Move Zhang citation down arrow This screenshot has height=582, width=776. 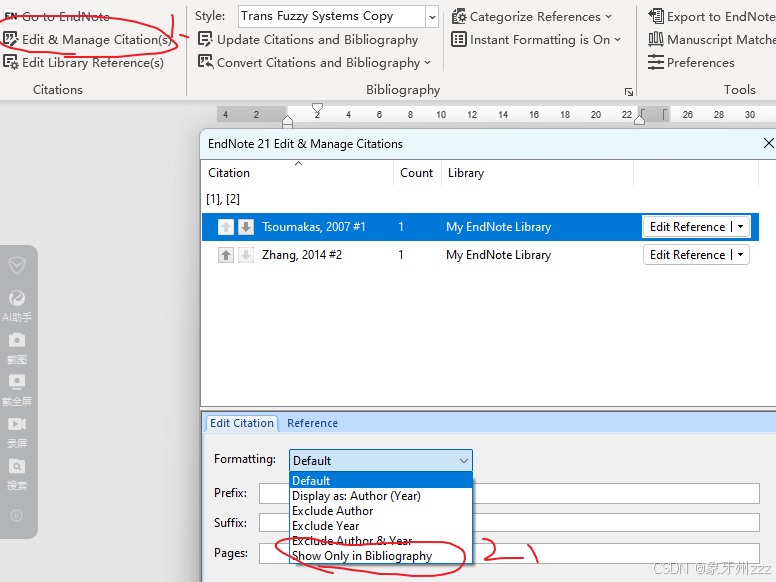pos(246,255)
